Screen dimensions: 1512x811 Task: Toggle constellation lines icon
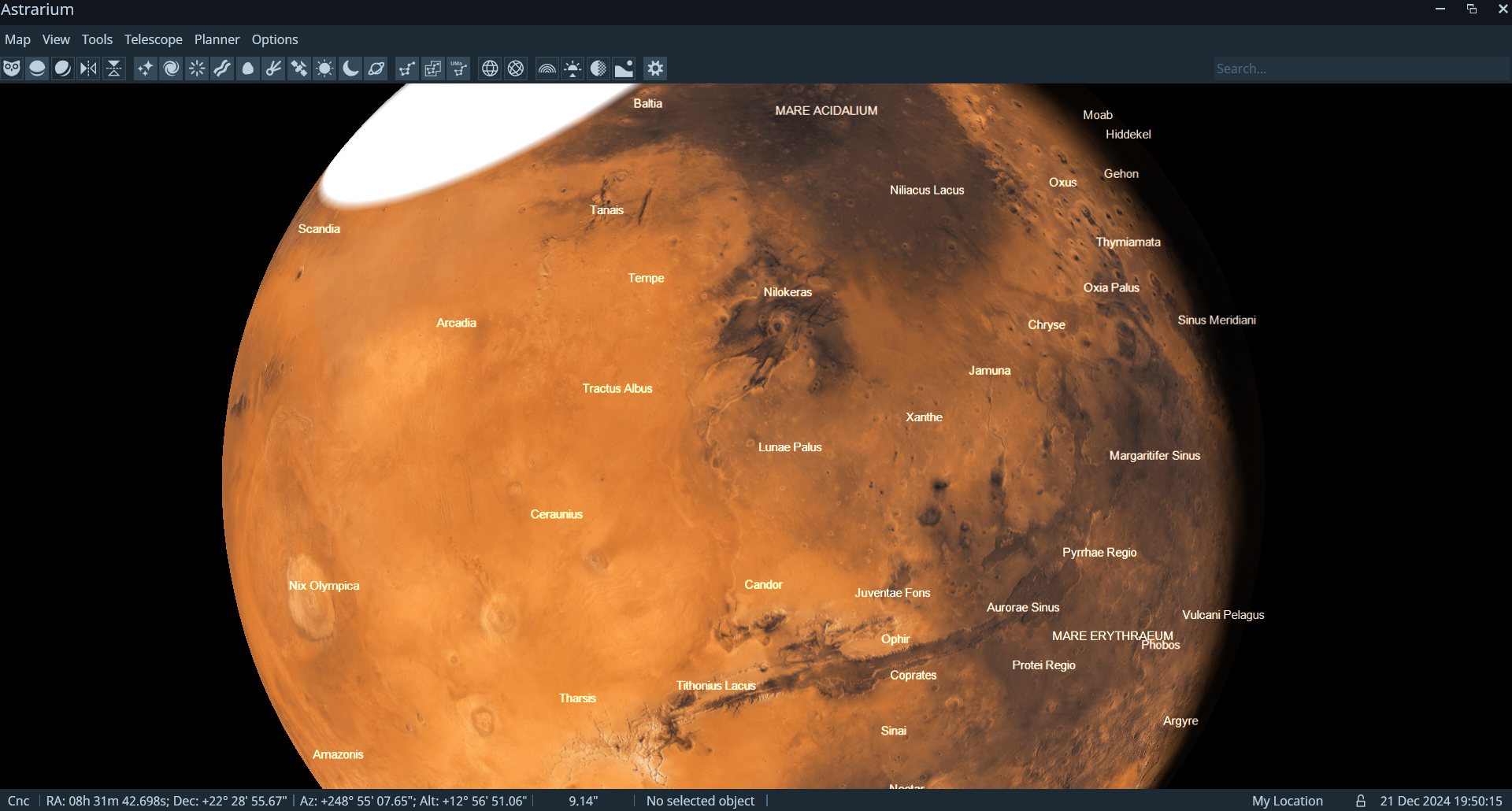tap(406, 69)
